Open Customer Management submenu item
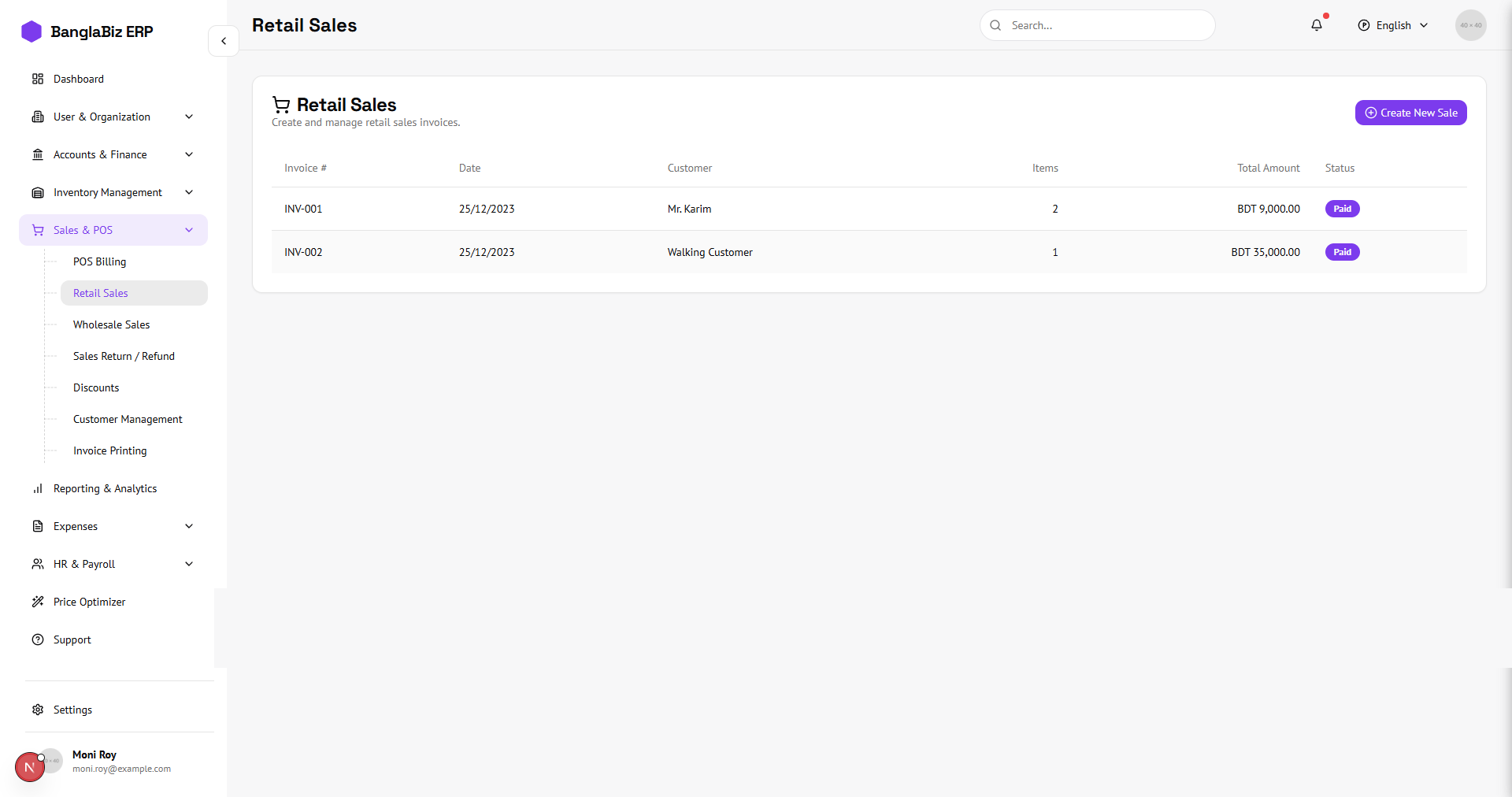1512x797 pixels. click(128, 419)
